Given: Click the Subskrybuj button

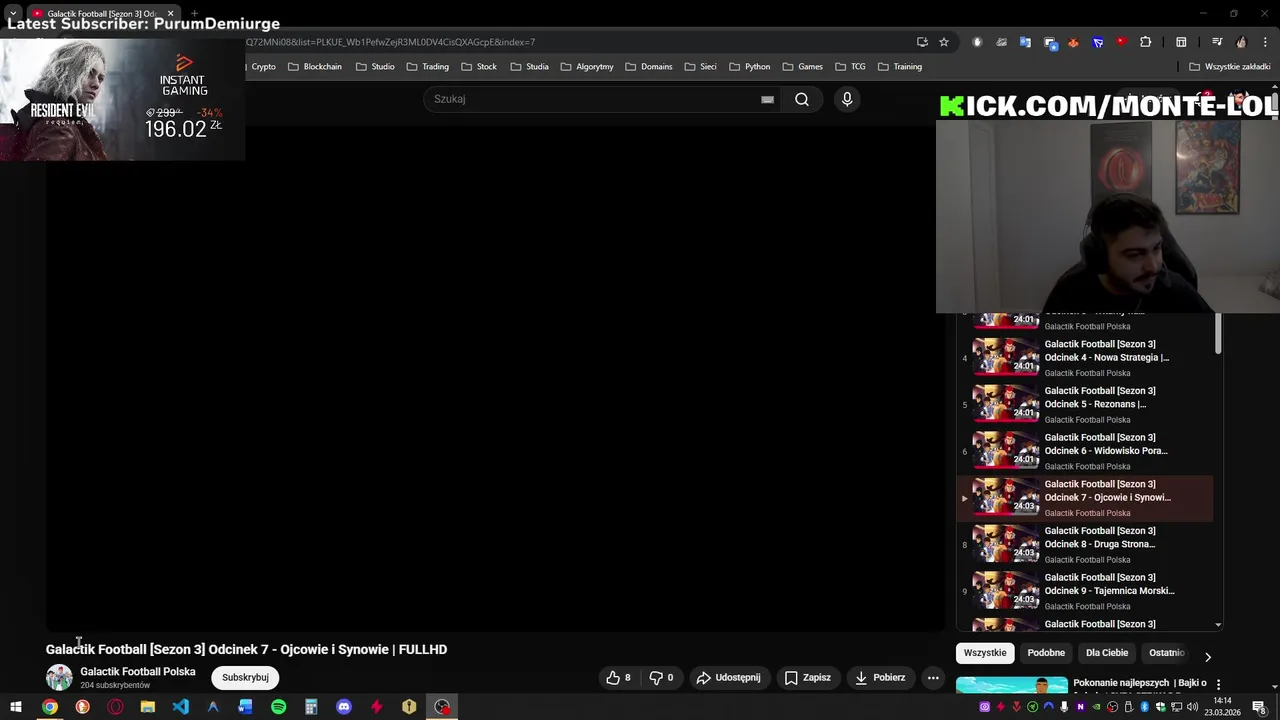Looking at the screenshot, I should pos(245,677).
